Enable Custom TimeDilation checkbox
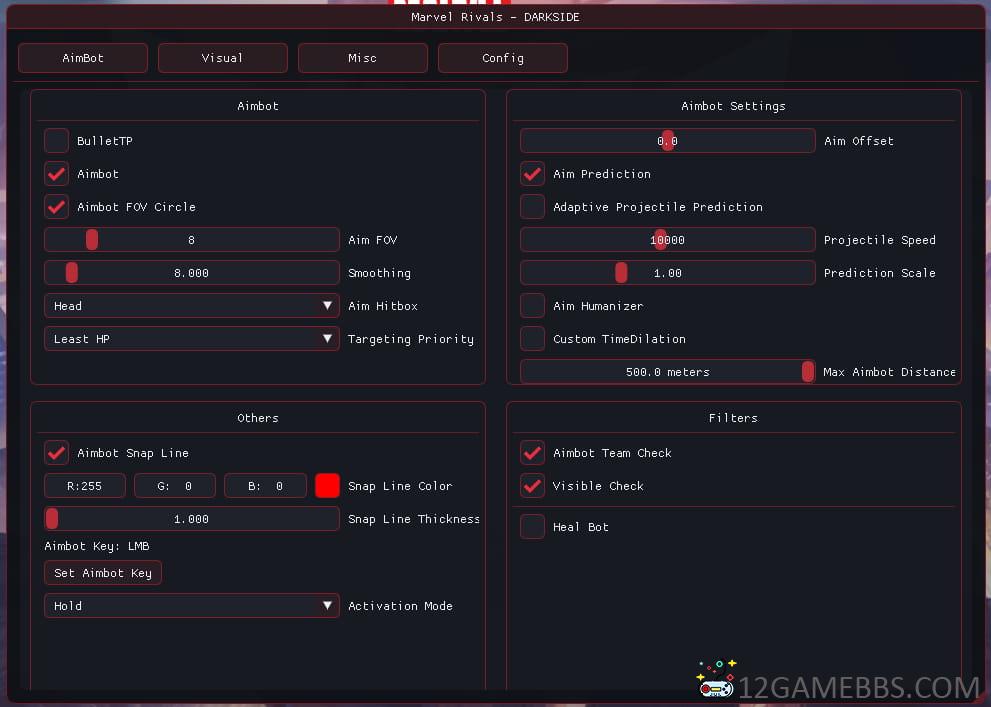This screenshot has height=707, width=991. click(532, 339)
